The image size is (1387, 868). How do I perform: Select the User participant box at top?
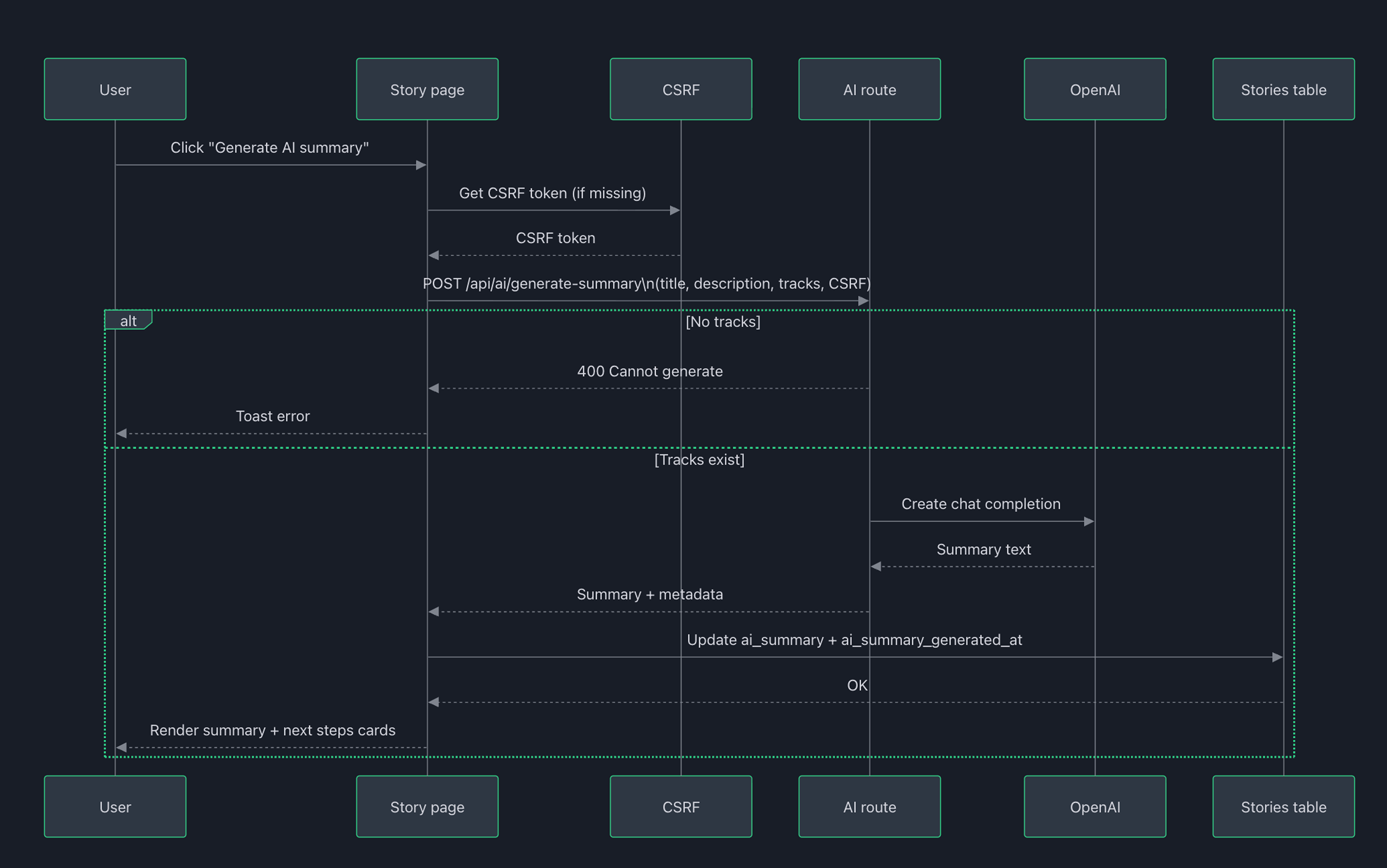pyautogui.click(x=115, y=89)
